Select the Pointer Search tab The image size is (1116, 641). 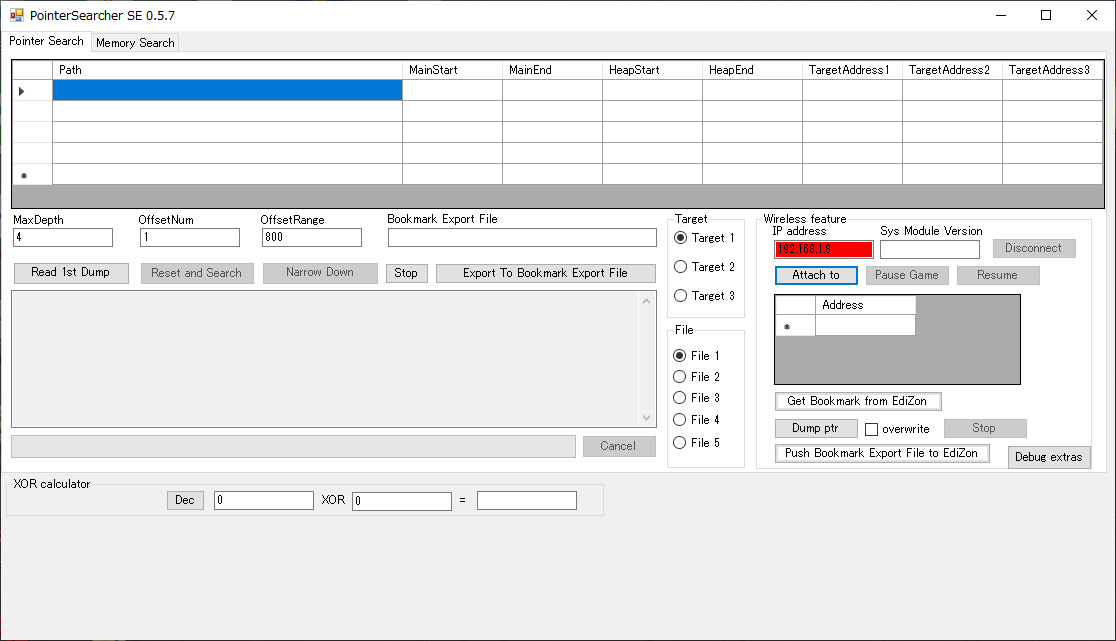(x=46, y=41)
